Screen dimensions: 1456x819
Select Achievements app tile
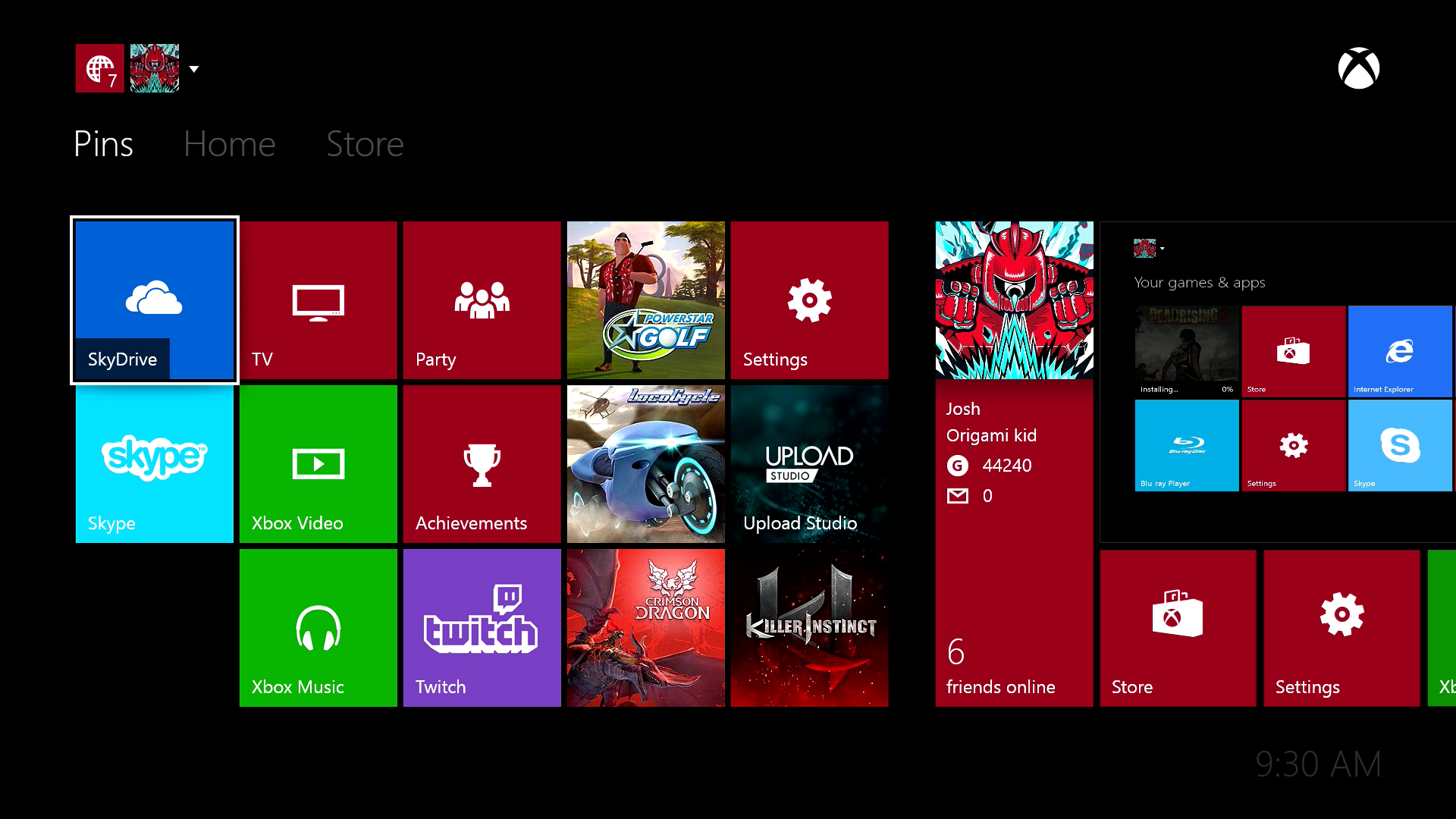coord(482,464)
